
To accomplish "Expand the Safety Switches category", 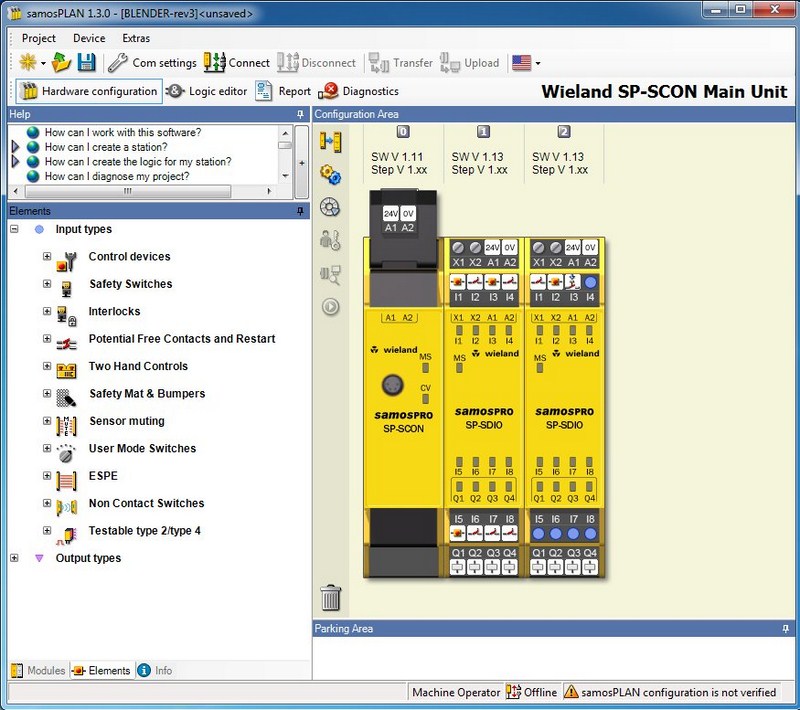I will point(47,284).
